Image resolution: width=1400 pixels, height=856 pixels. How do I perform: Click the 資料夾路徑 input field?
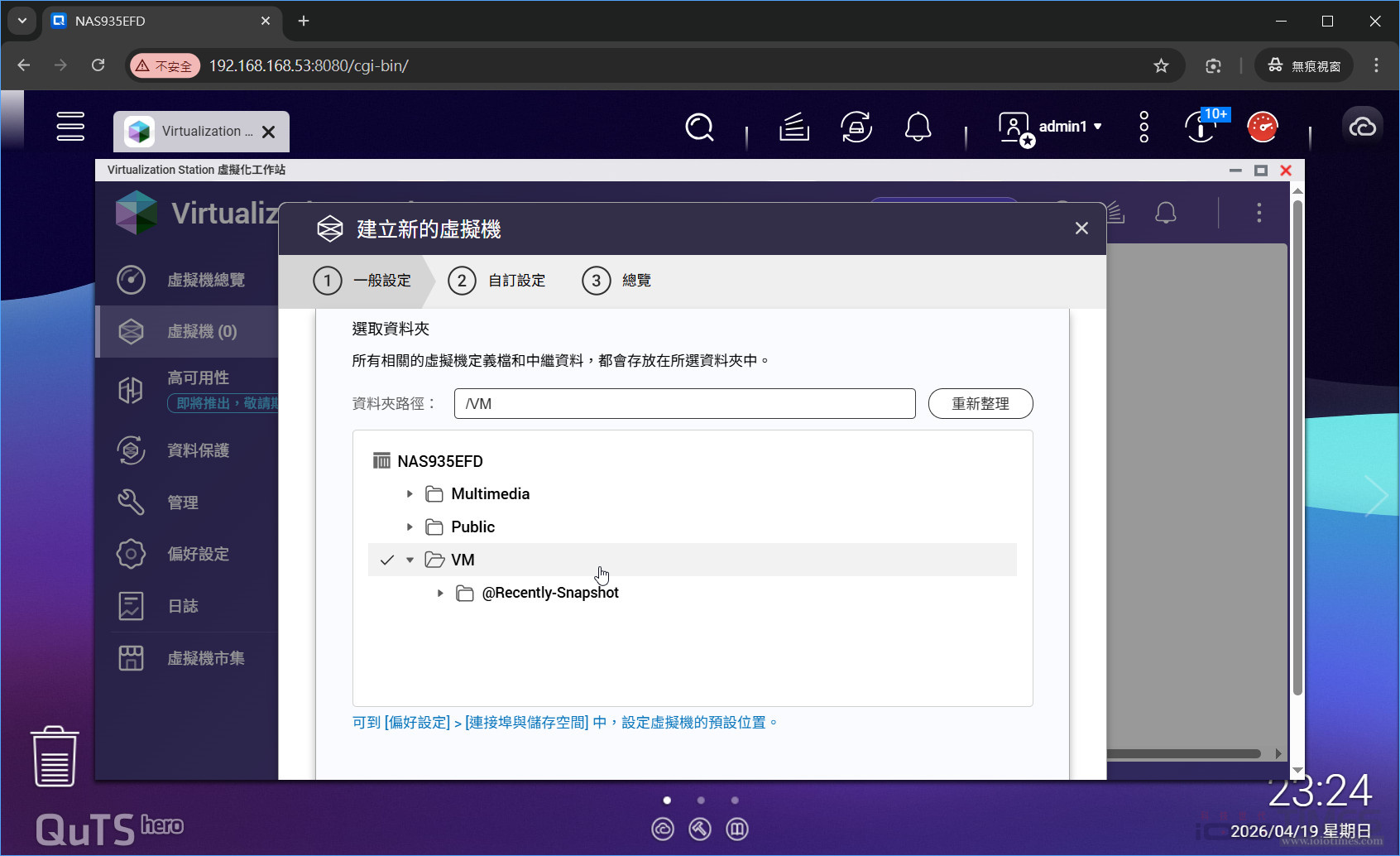(x=684, y=404)
